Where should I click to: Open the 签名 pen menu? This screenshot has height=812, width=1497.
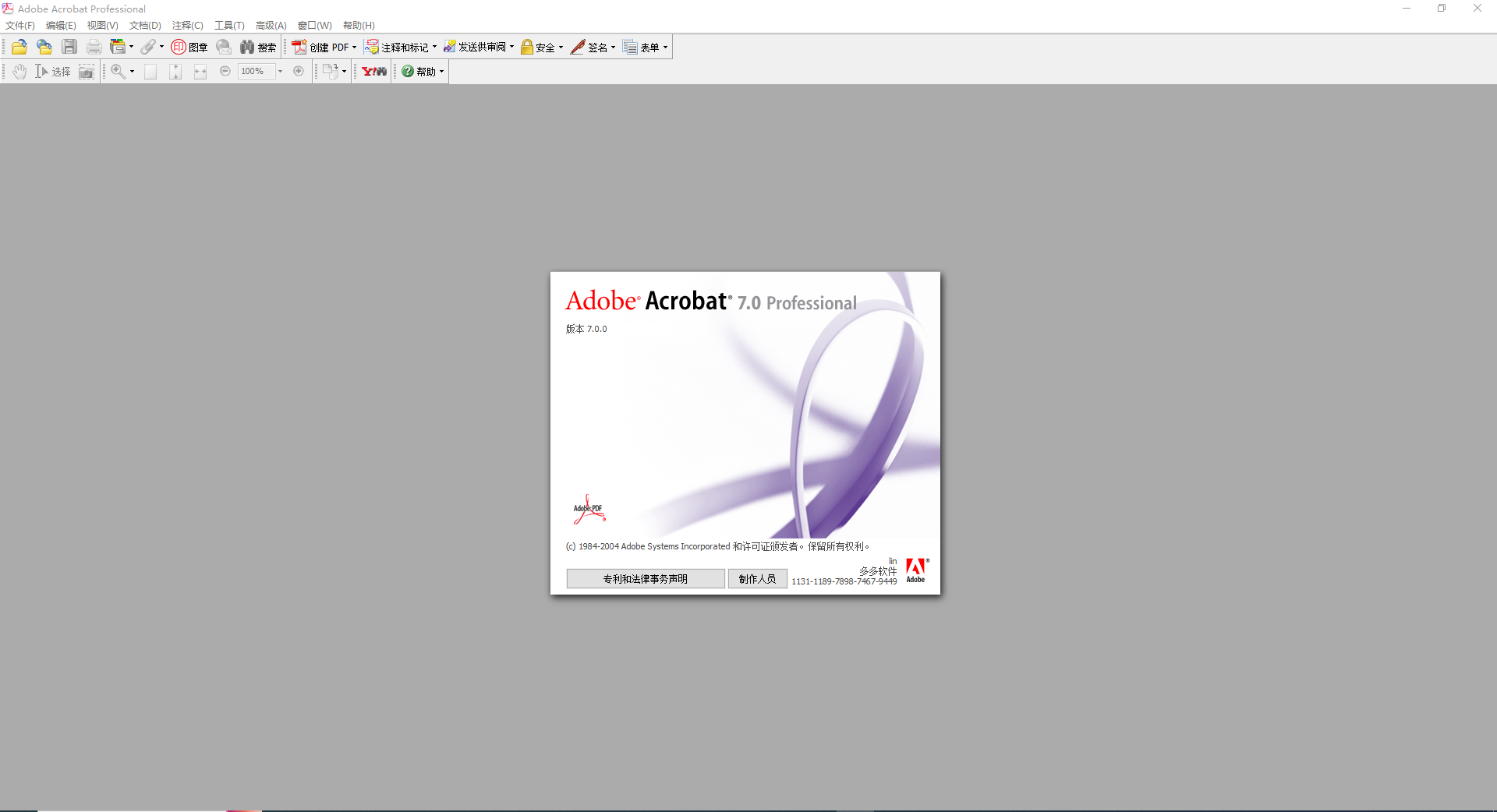(x=593, y=48)
